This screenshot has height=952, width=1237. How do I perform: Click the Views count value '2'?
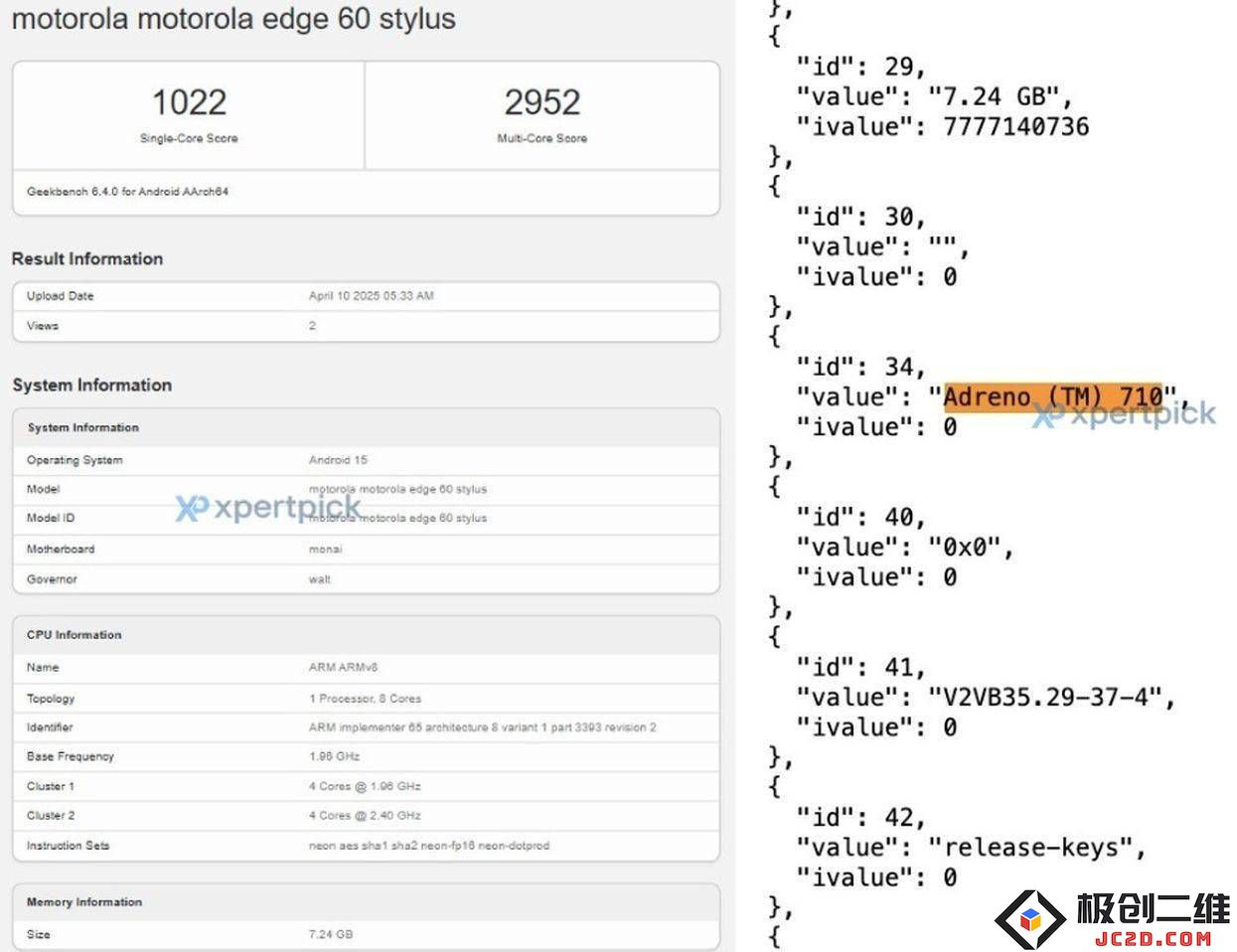tap(312, 326)
